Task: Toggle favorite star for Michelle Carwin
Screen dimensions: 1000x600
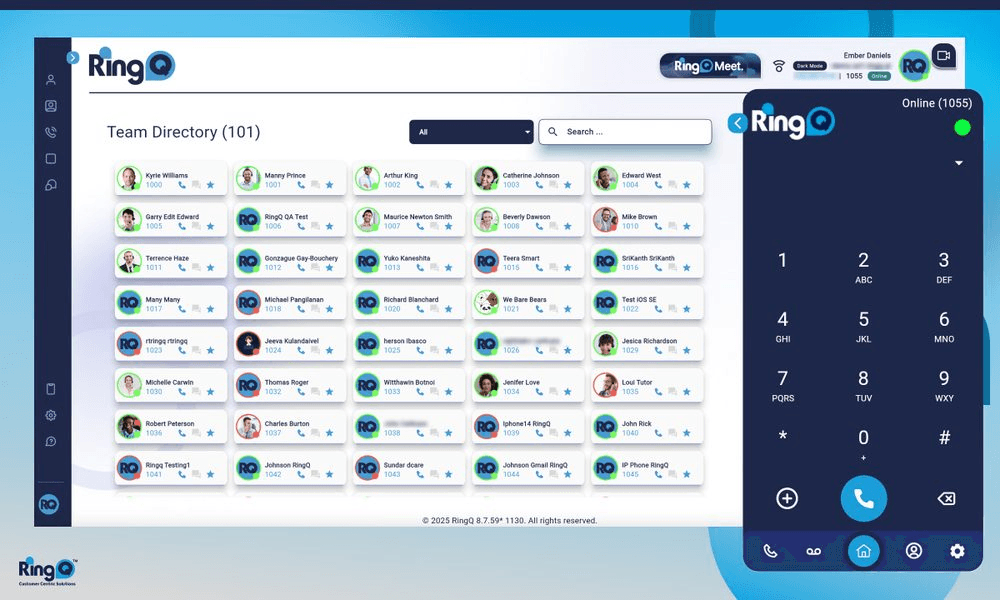Action: (x=210, y=391)
